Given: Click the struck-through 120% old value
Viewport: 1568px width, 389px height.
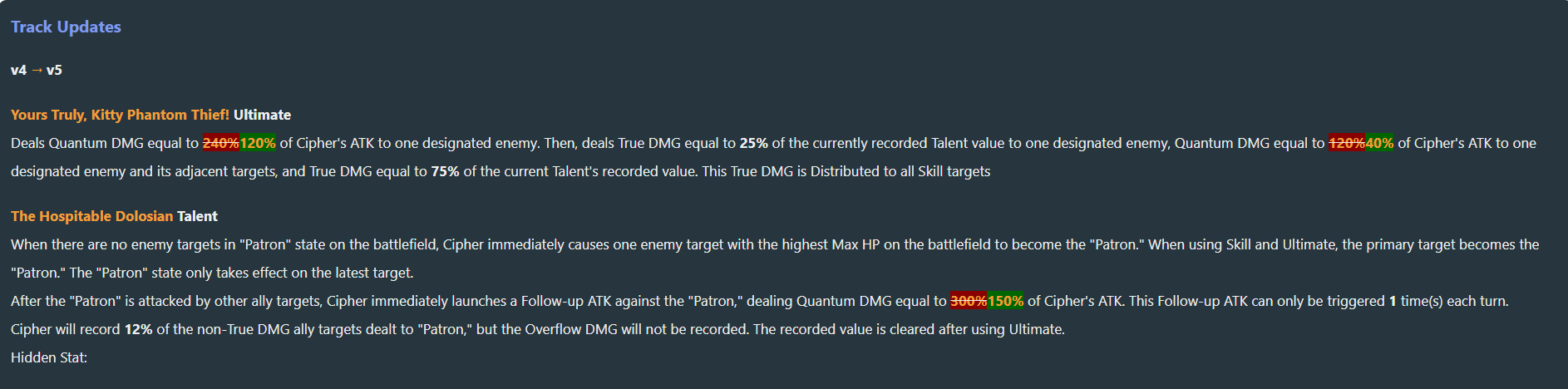Looking at the screenshot, I should coord(1346,143).
